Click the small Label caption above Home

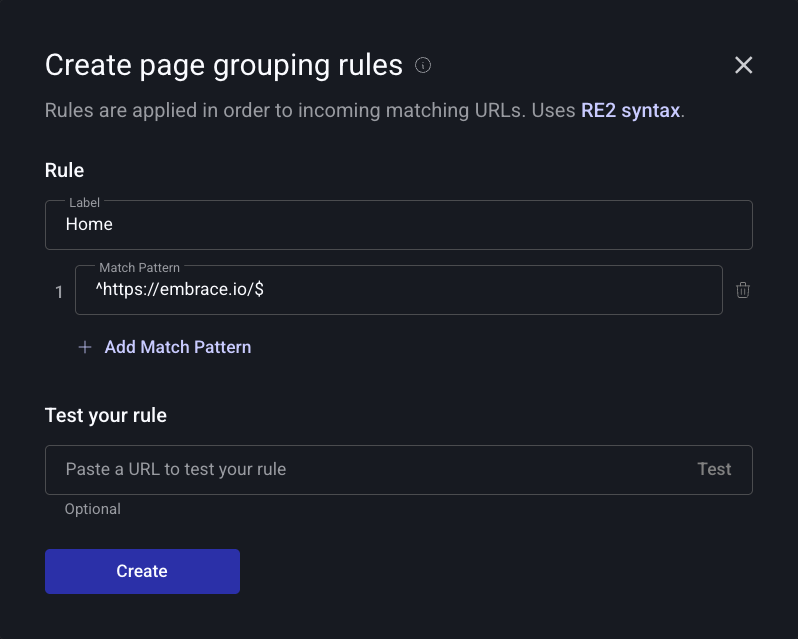84,202
